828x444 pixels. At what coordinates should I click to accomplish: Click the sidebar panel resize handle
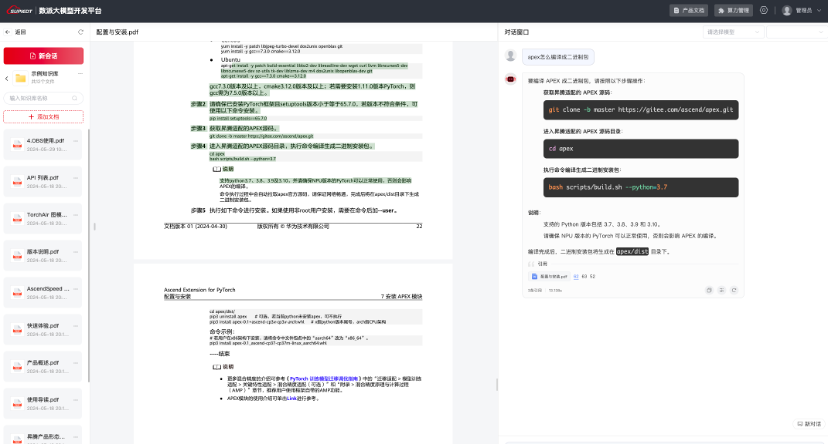pos(95,226)
